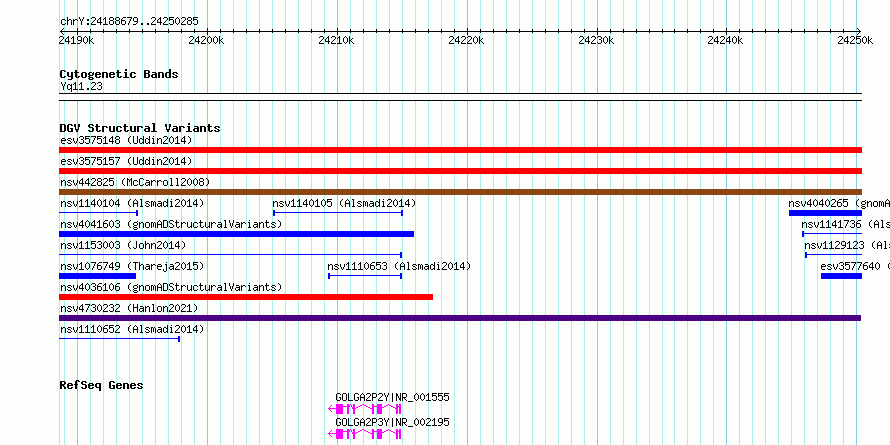The width and height of the screenshot is (890, 445).
Task: Open the GOLGA2P2Y|NR_001555 gene label
Action: [x=392, y=397]
